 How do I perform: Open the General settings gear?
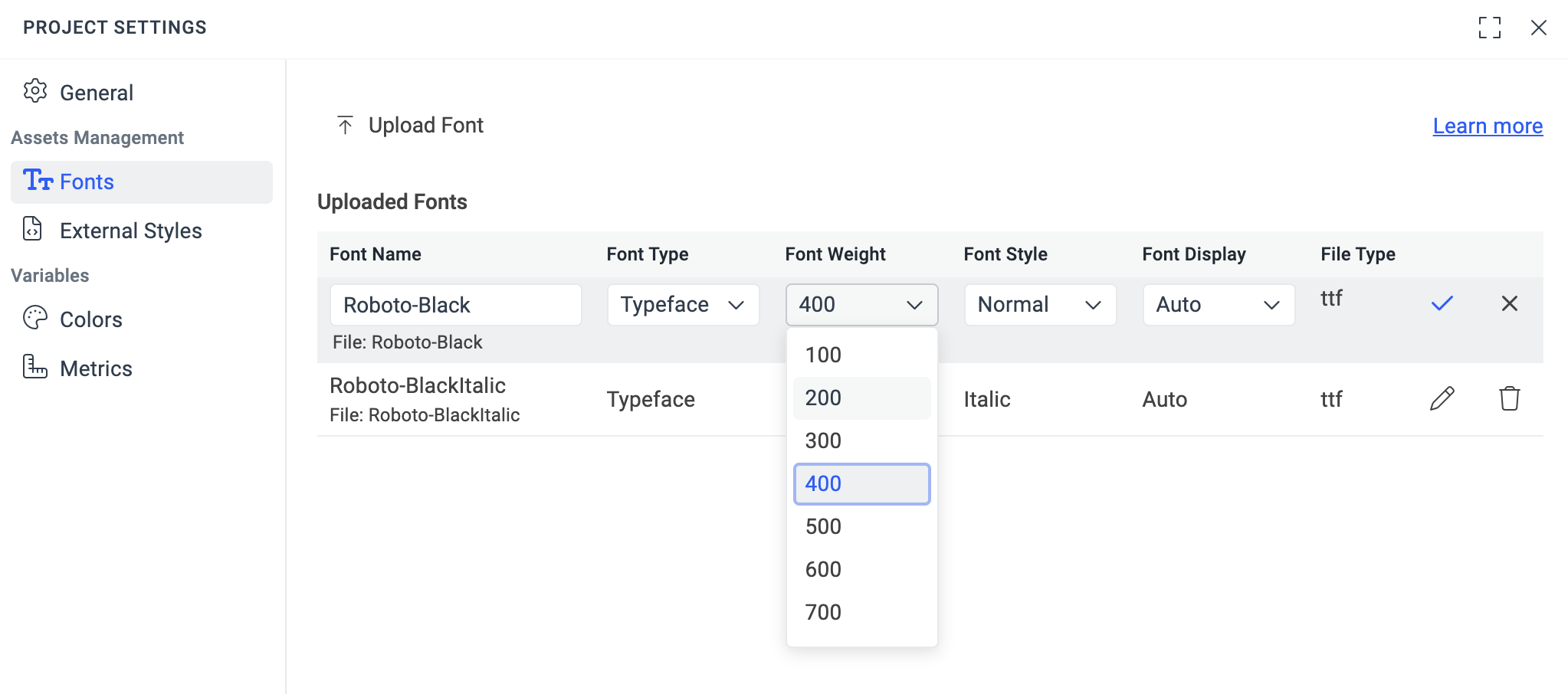(35, 91)
